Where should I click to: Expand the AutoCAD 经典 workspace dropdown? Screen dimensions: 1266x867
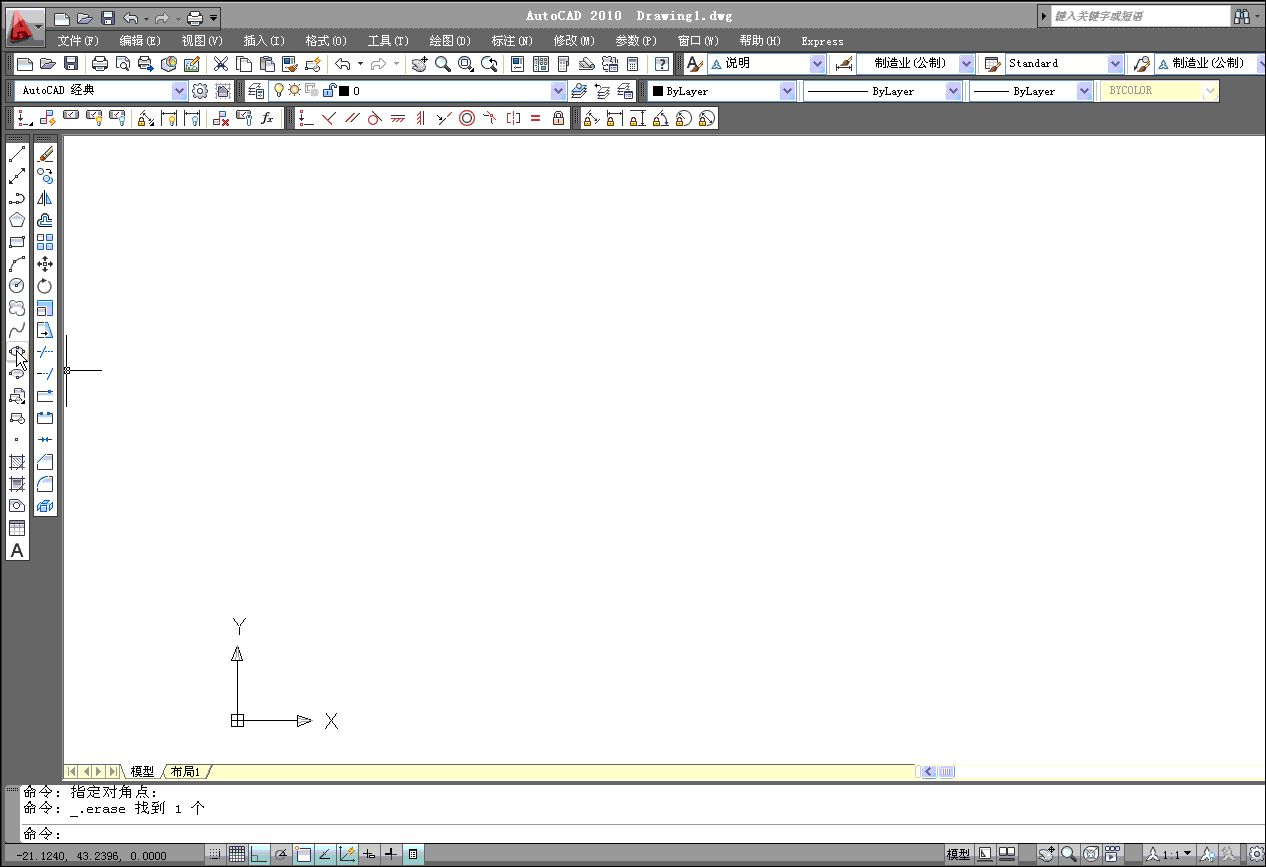point(179,91)
